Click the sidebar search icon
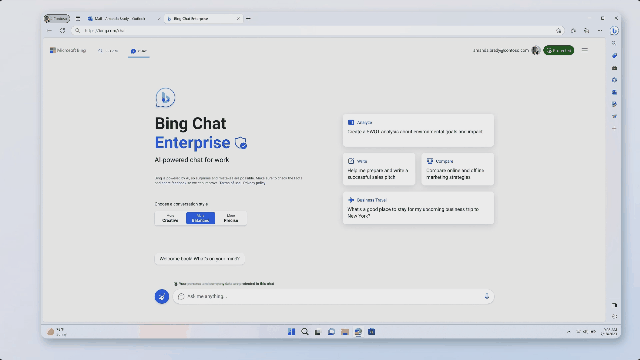 point(614,43)
